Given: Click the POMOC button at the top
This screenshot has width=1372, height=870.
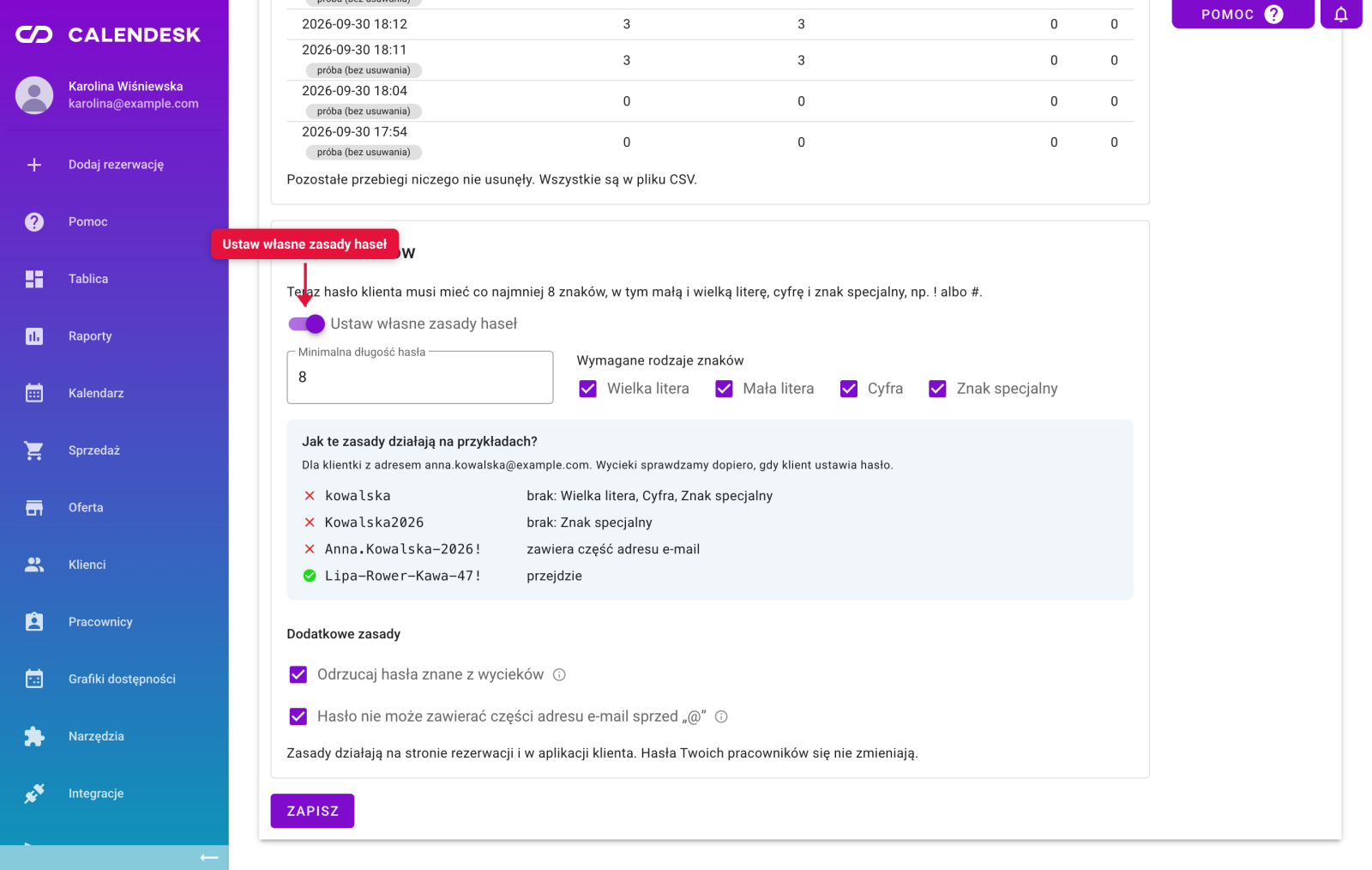Looking at the screenshot, I should click(1243, 14).
